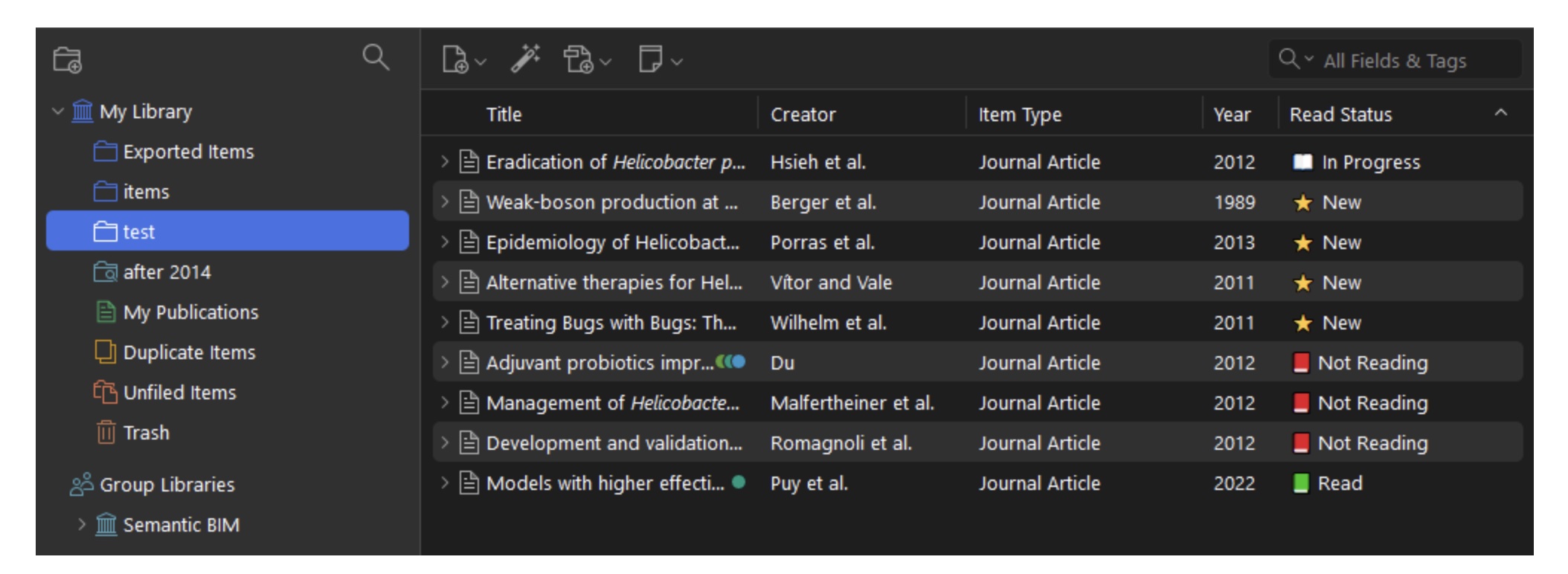Click red Not Reading icon for Malfertheiner
Image resolution: width=1568 pixels, height=574 pixels.
point(1301,403)
